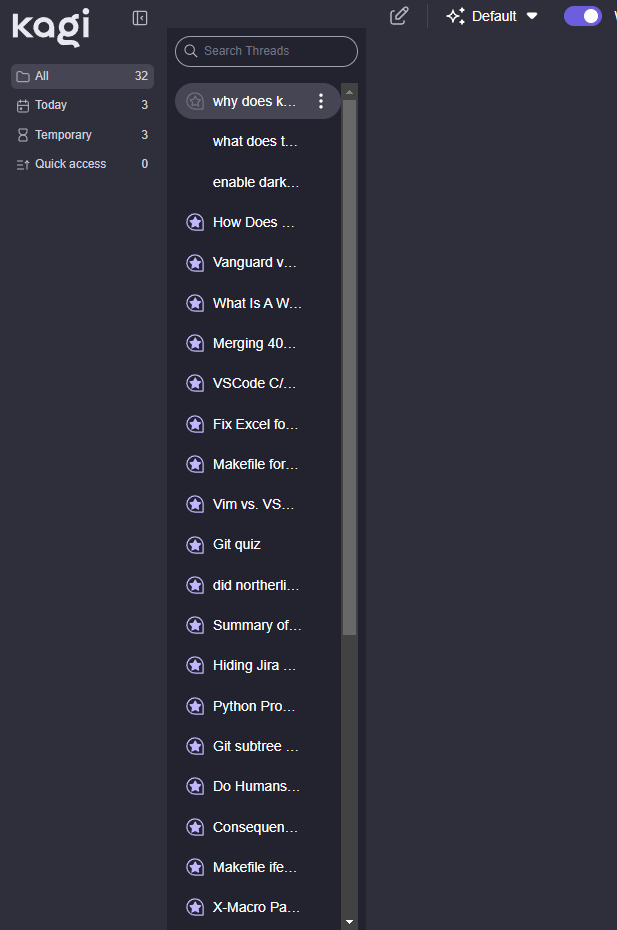Screen dimensions: 617x930
Task: Start a new thread with pencil icon
Action: pos(399,16)
